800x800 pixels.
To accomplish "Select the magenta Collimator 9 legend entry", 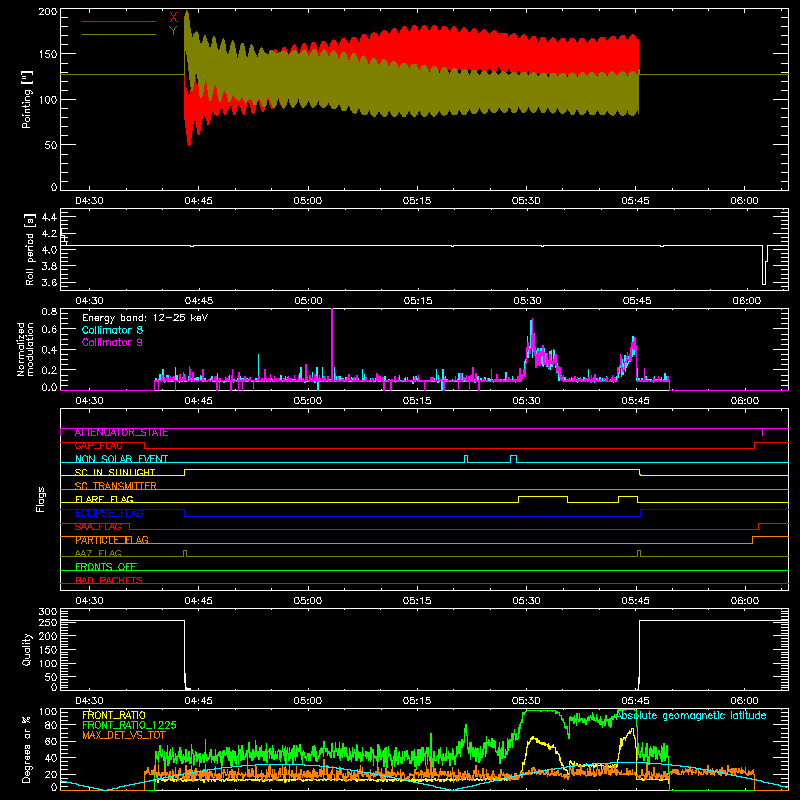I will coord(112,342).
